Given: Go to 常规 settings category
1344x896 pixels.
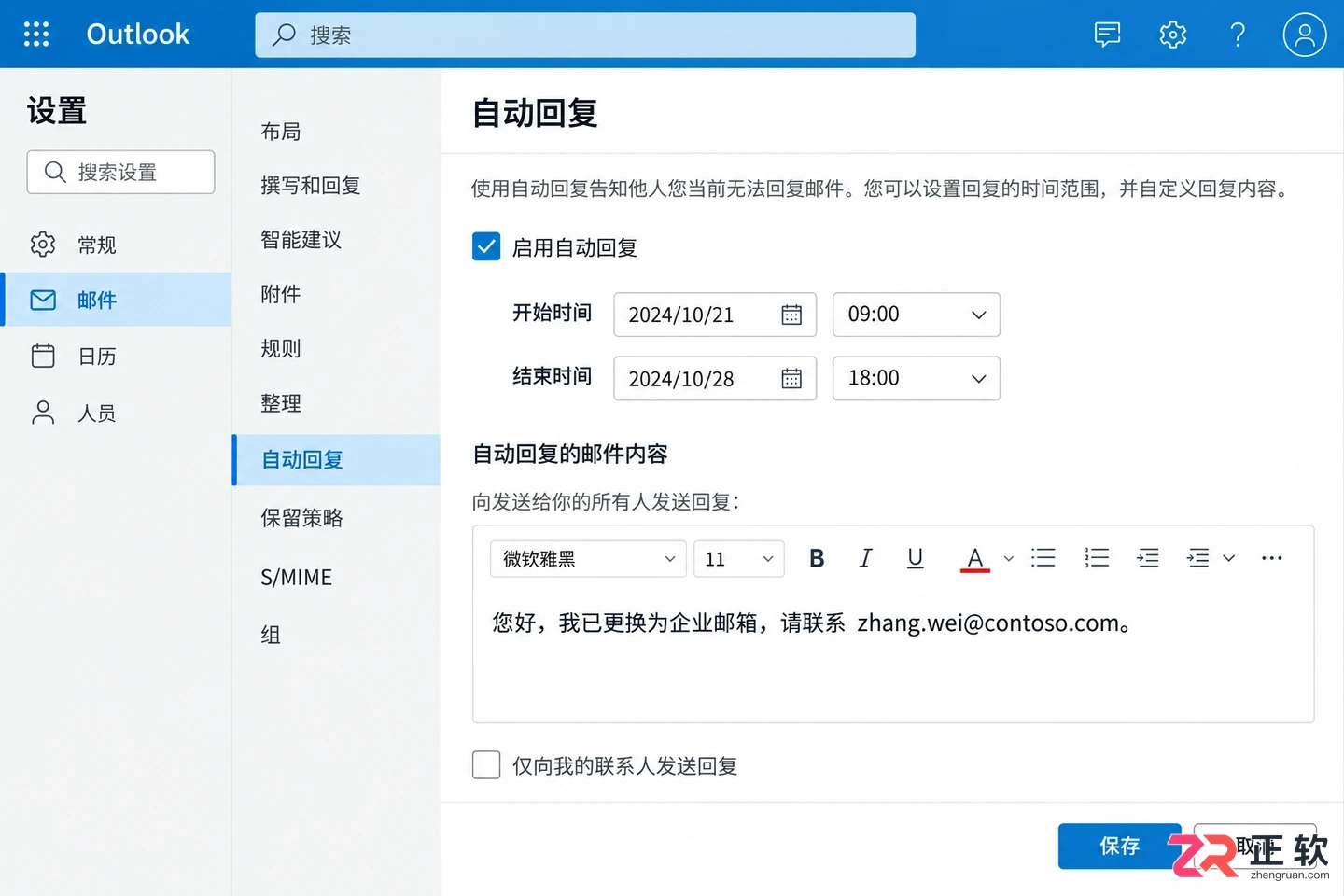Looking at the screenshot, I should (x=116, y=245).
